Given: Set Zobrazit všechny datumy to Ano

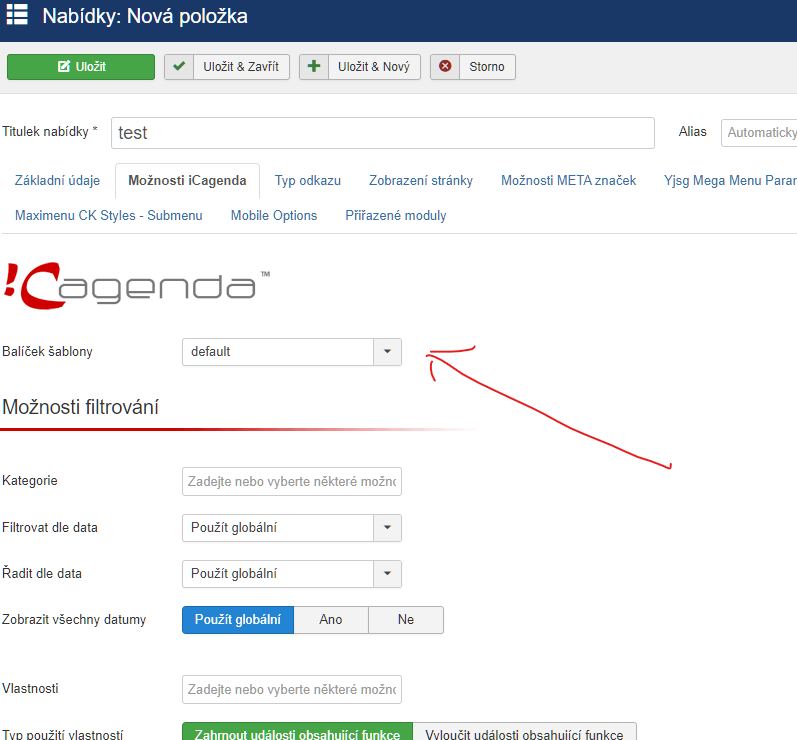Looking at the screenshot, I should tap(331, 620).
